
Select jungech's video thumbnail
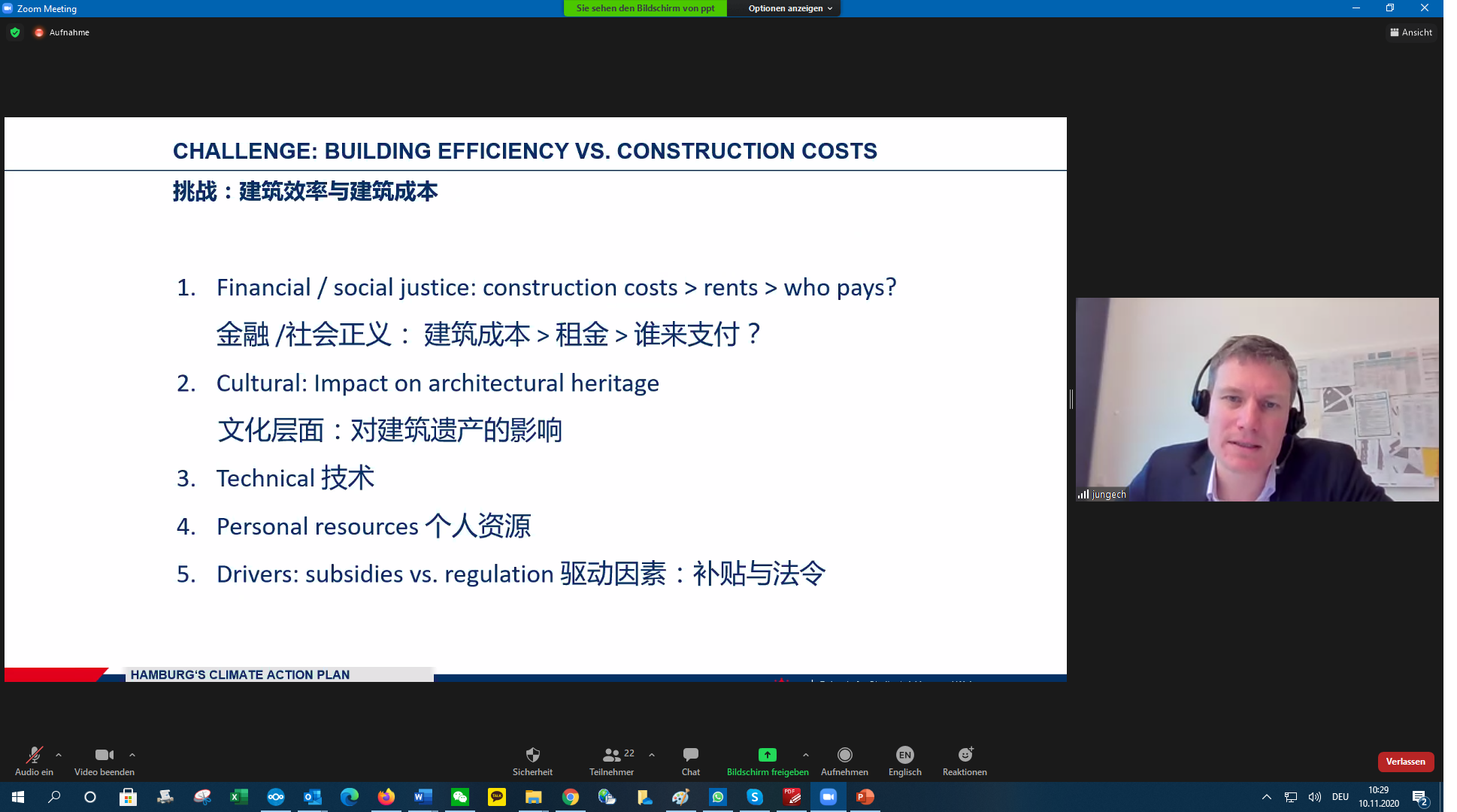(x=1256, y=399)
